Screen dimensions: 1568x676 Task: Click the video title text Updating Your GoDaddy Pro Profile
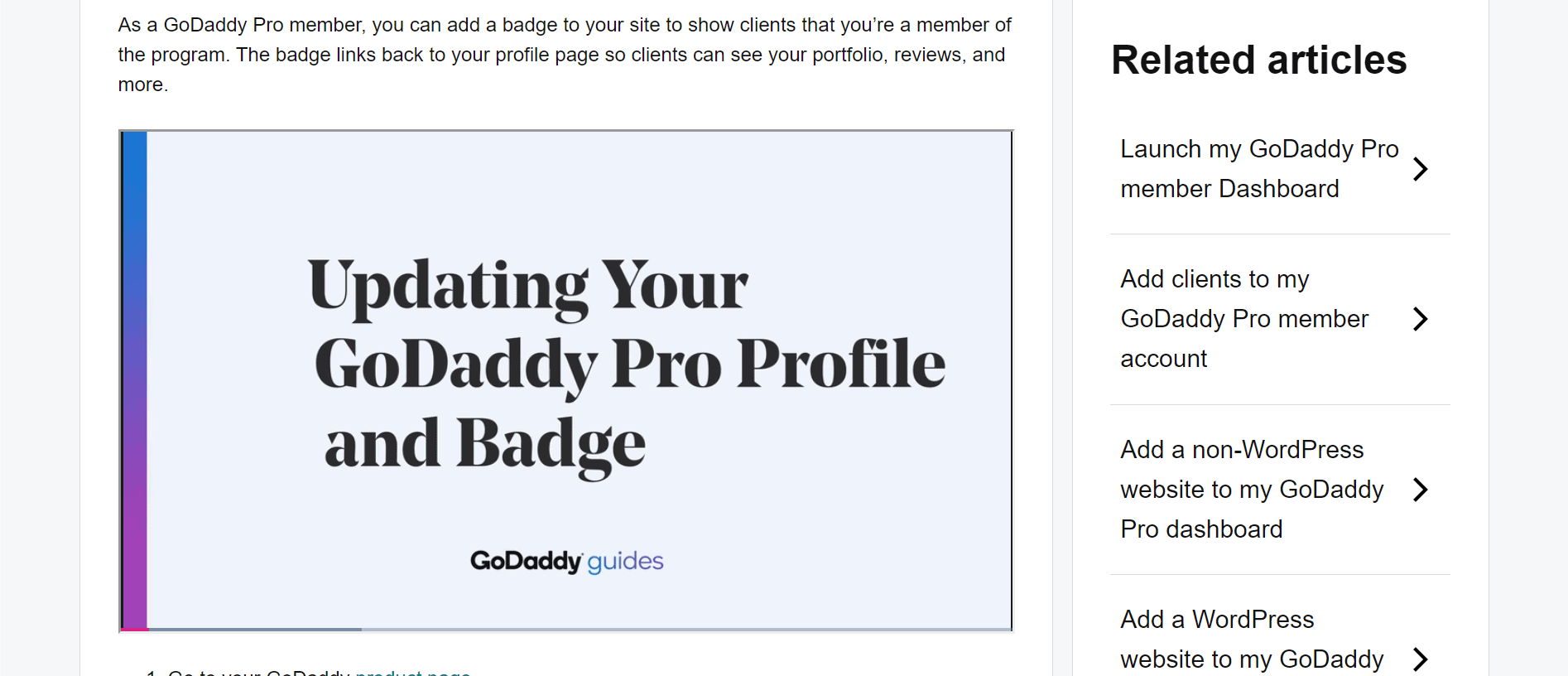pyautogui.click(x=627, y=364)
